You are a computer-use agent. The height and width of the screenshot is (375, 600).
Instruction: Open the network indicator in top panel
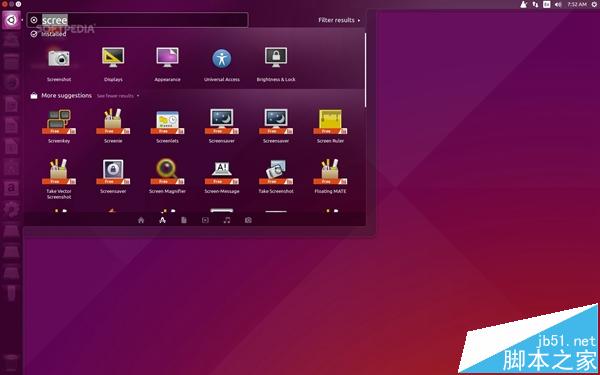click(x=535, y=4)
